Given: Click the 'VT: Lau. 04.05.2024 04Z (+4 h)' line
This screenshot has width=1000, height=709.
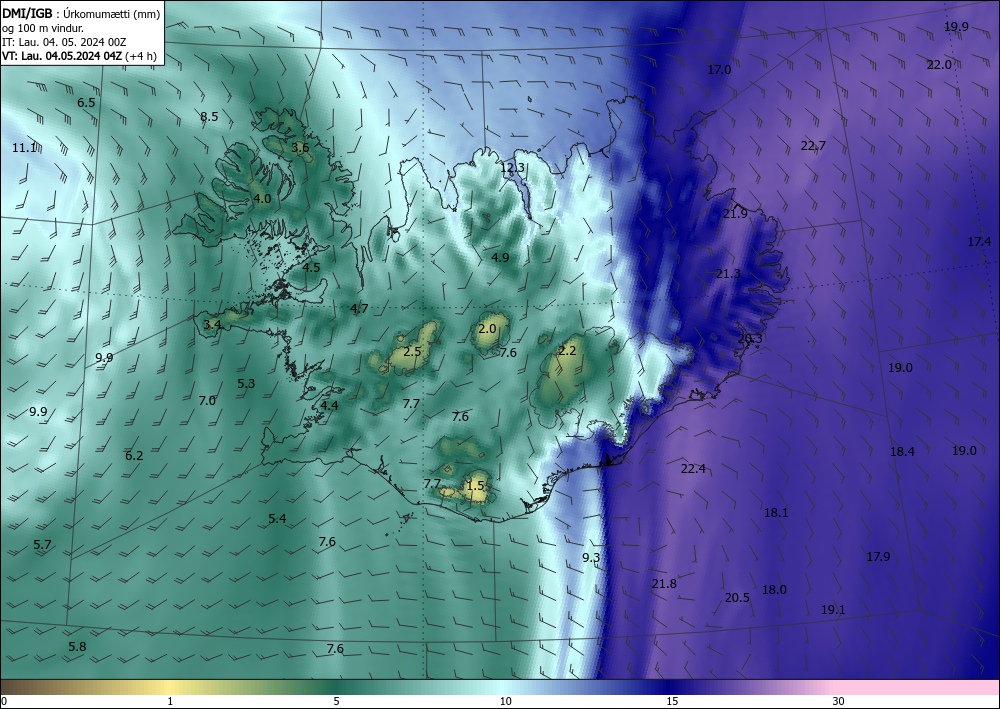Looking at the screenshot, I should (x=79, y=55).
